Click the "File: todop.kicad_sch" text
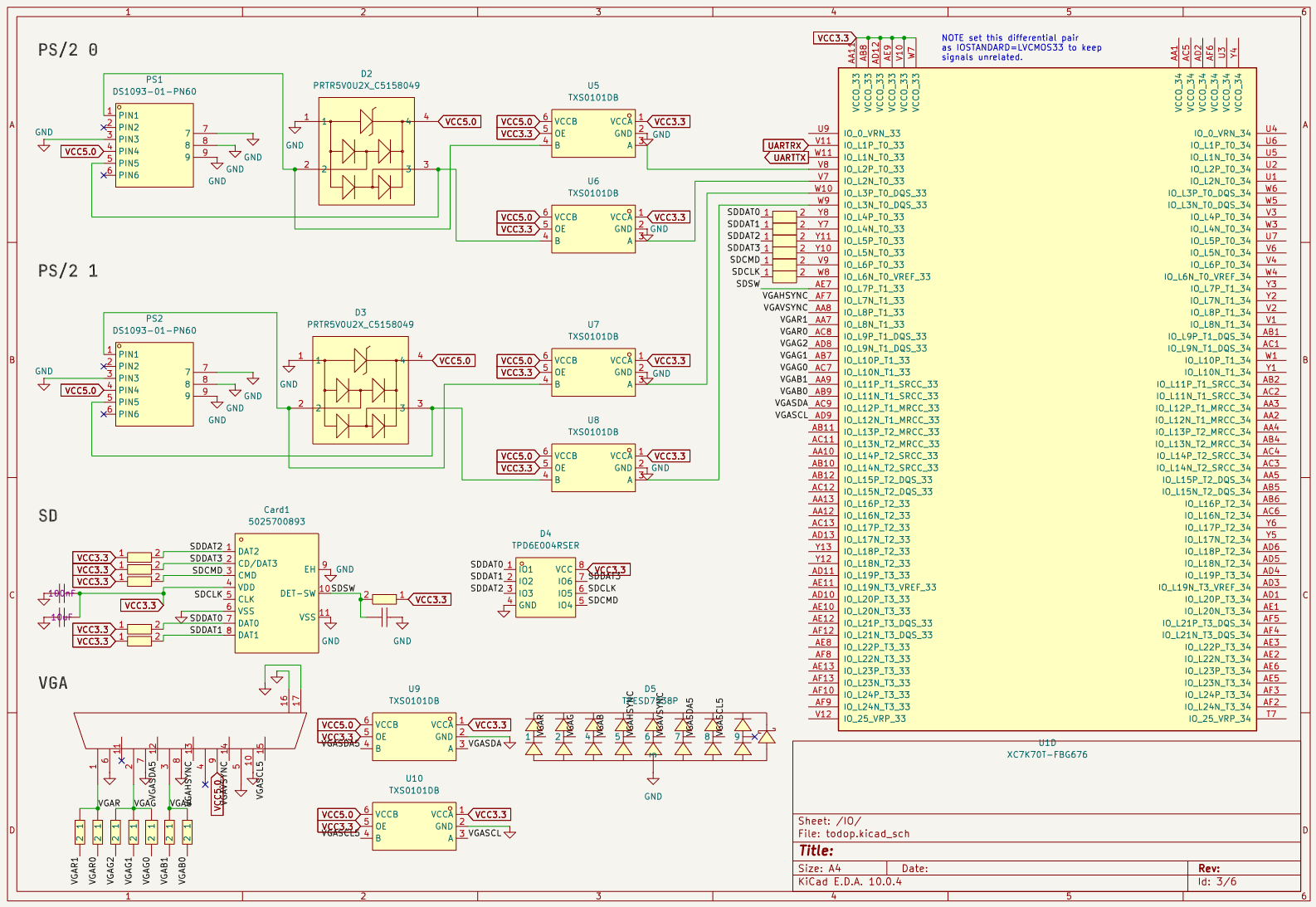Screen dimensions: 1316x907 [854, 834]
